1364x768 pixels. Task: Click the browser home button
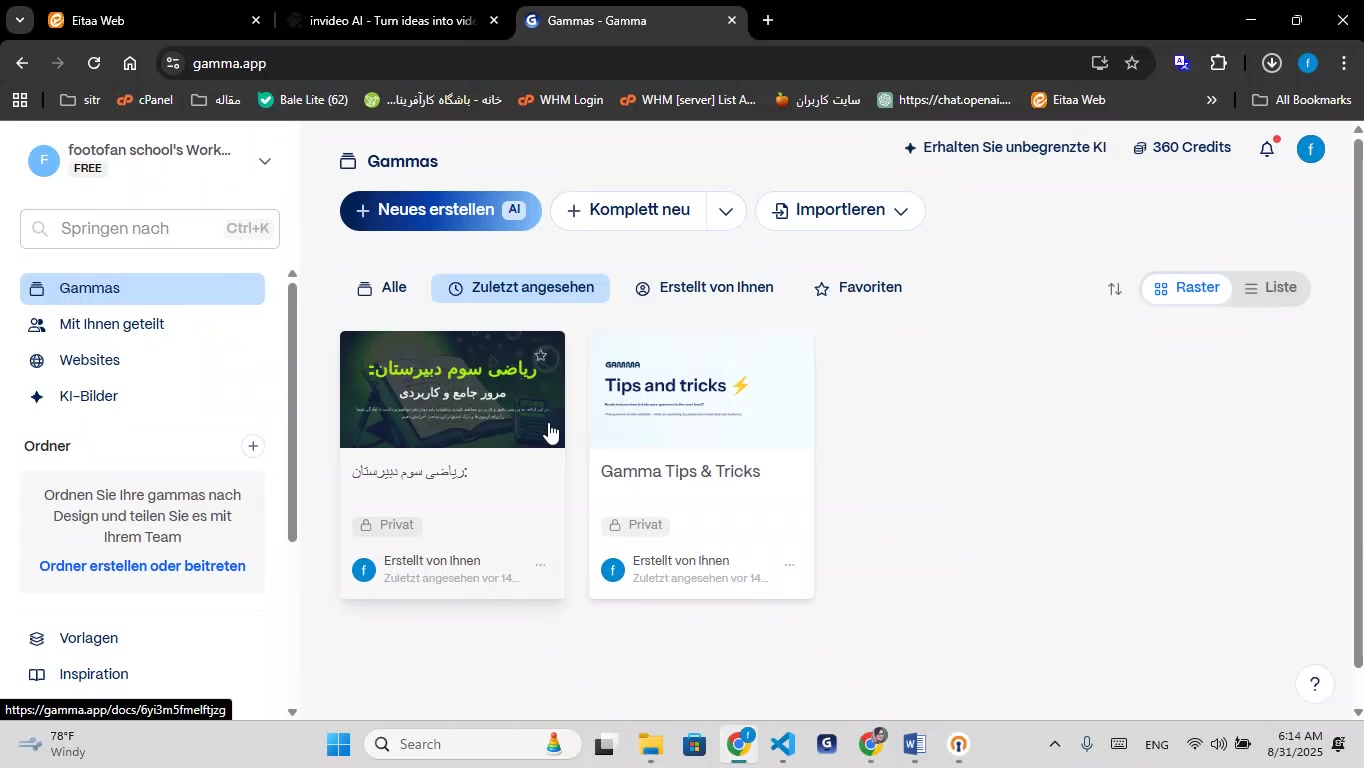pyautogui.click(x=130, y=63)
